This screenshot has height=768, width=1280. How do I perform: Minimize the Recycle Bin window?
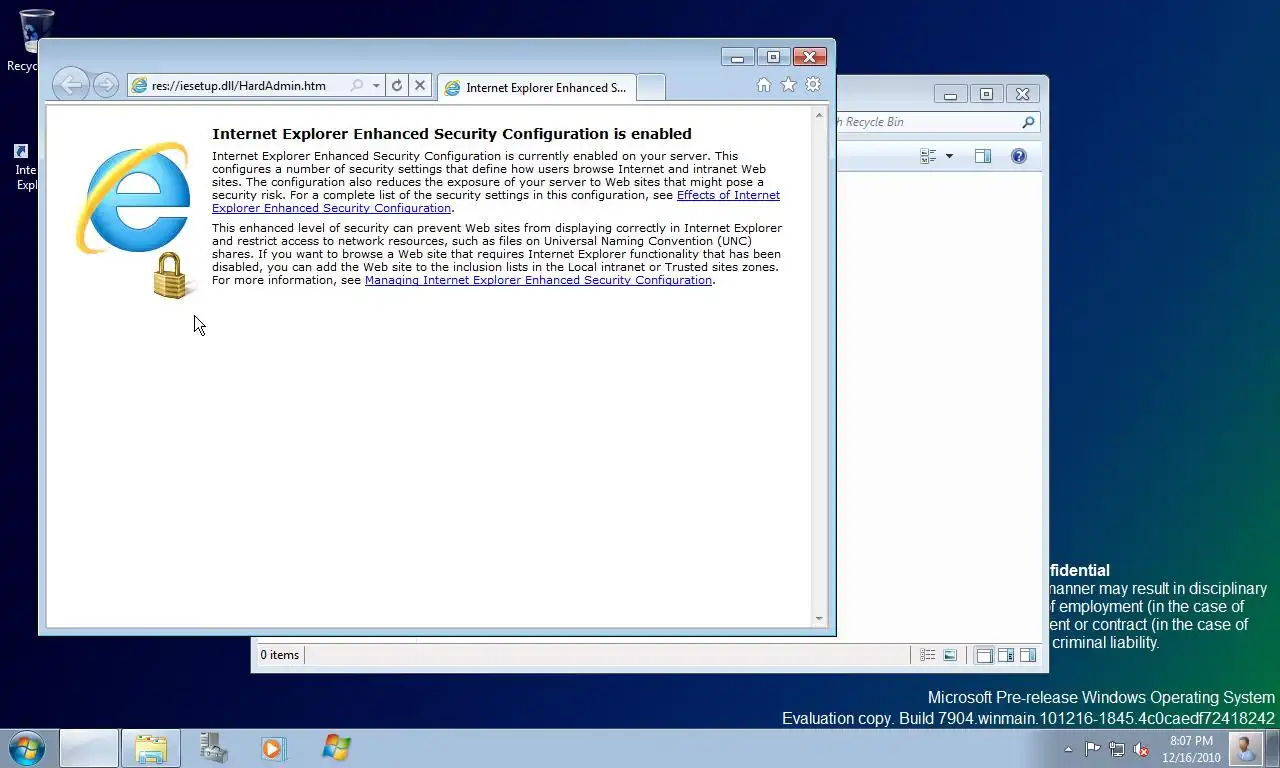click(950, 94)
